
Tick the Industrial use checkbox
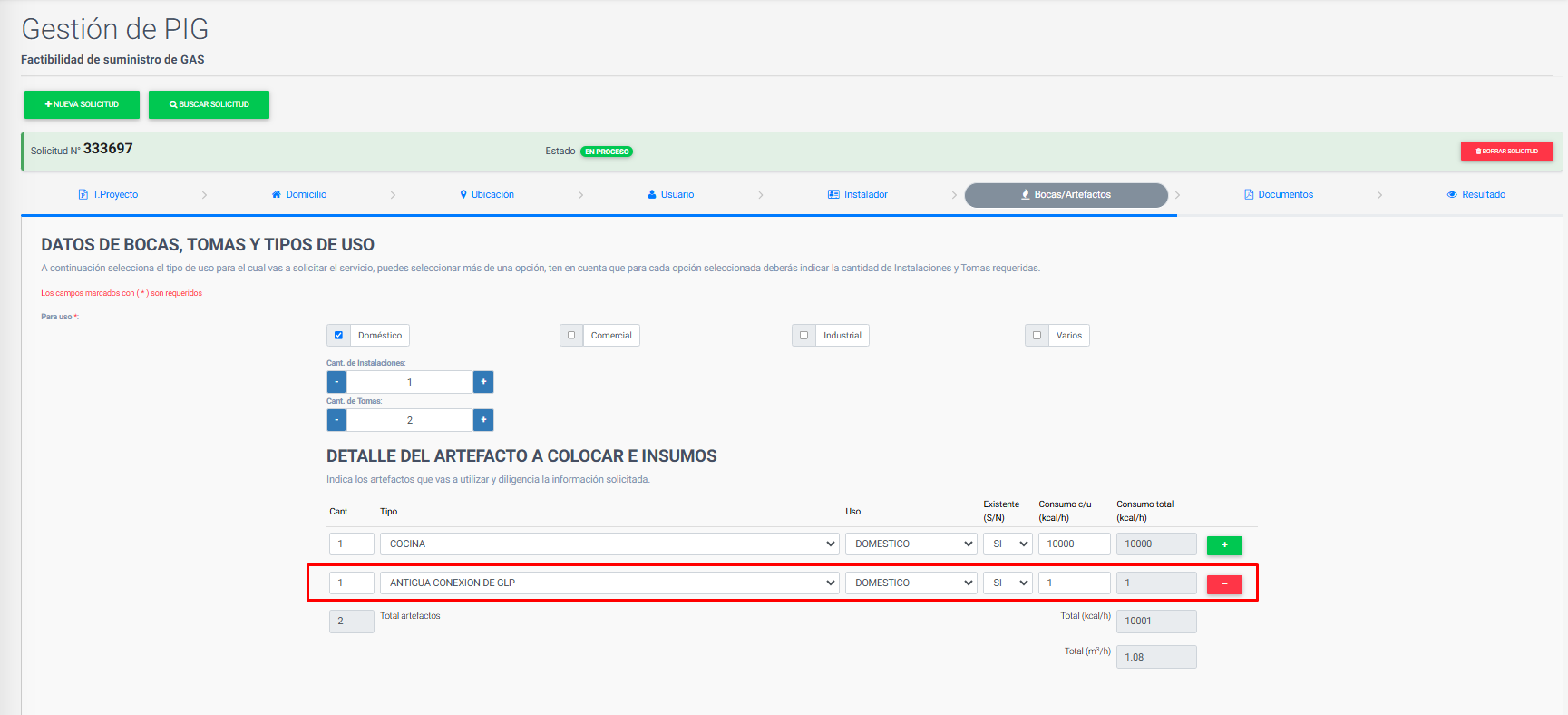803,336
